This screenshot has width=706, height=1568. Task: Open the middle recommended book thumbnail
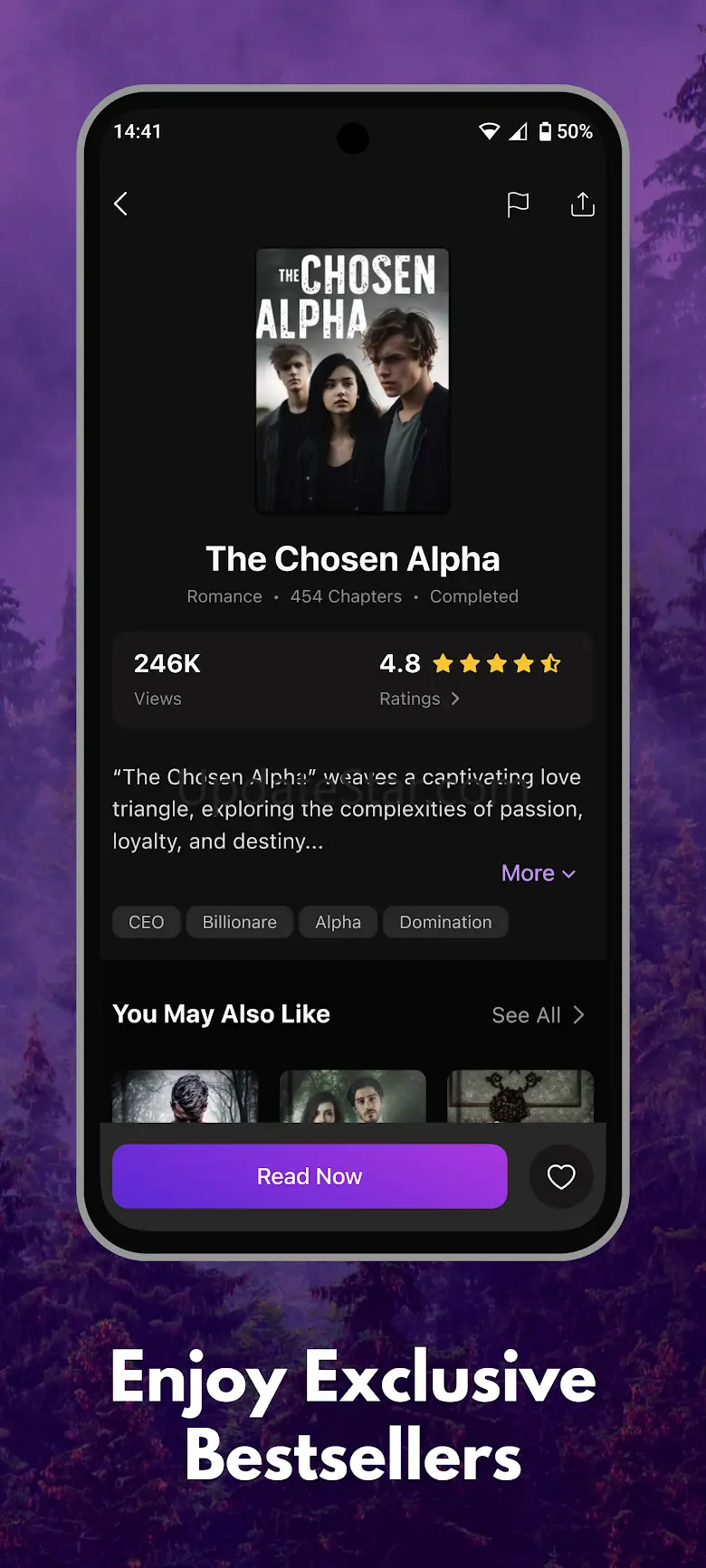pyautogui.click(x=353, y=1097)
